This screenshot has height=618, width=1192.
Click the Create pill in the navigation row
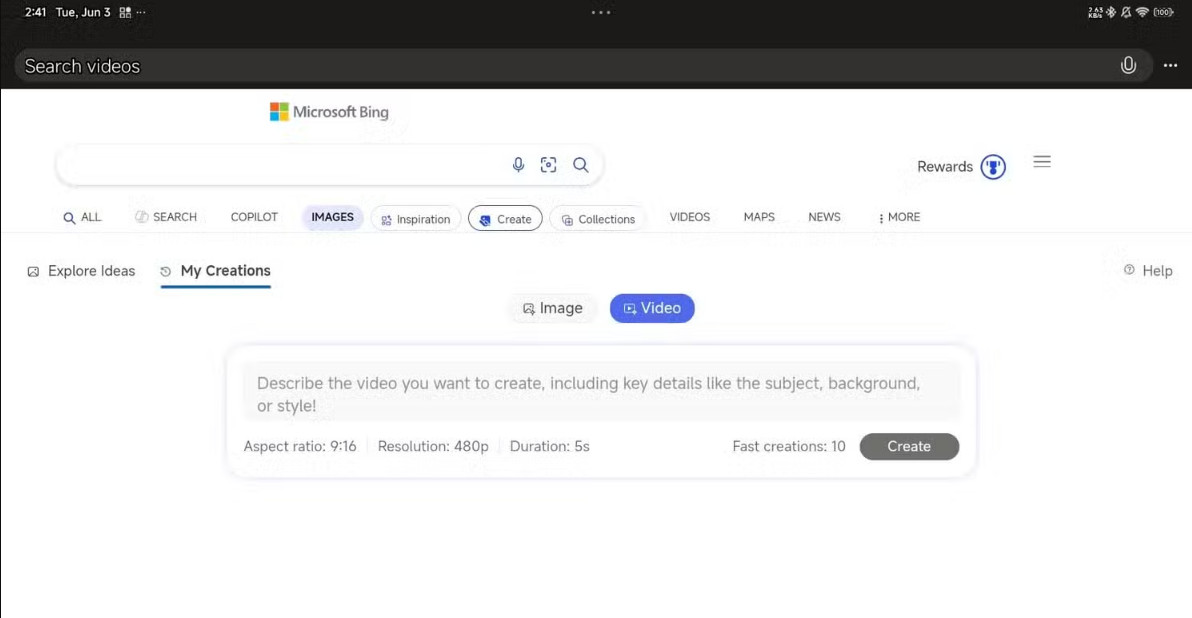coord(505,219)
